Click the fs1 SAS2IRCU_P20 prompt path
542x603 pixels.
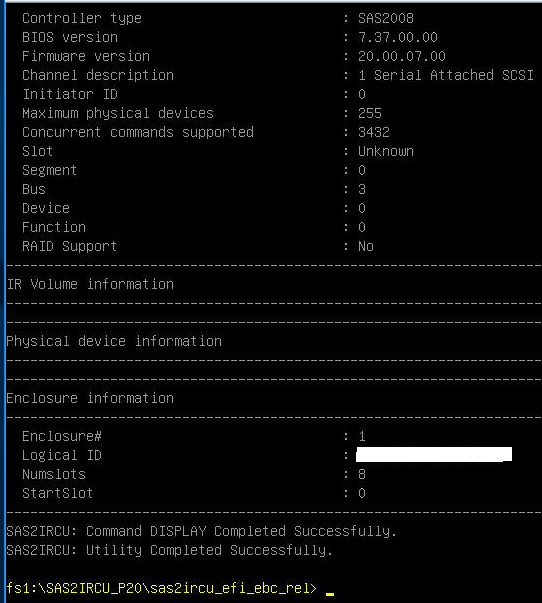point(161,588)
